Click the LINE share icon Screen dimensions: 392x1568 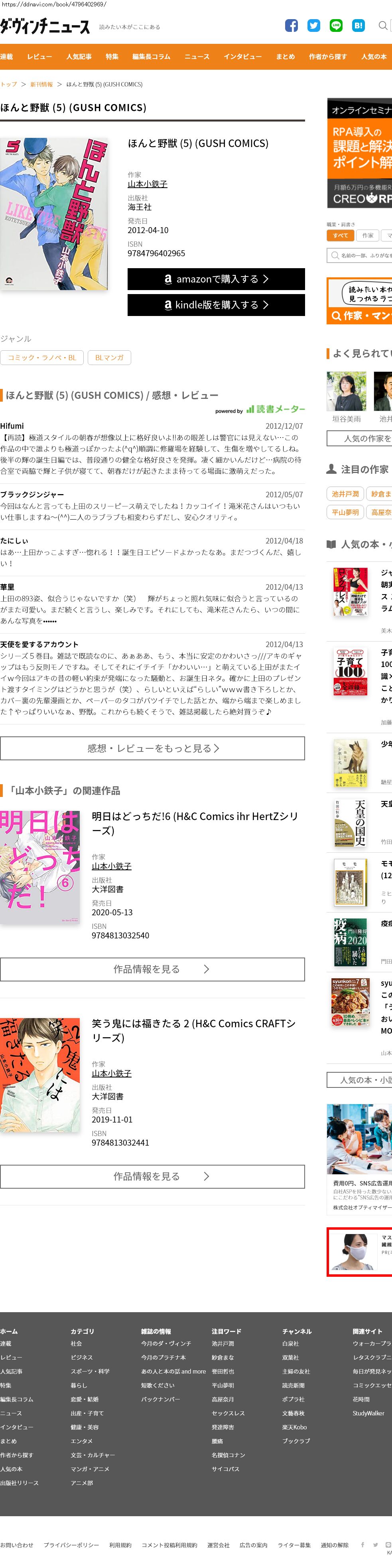(336, 26)
